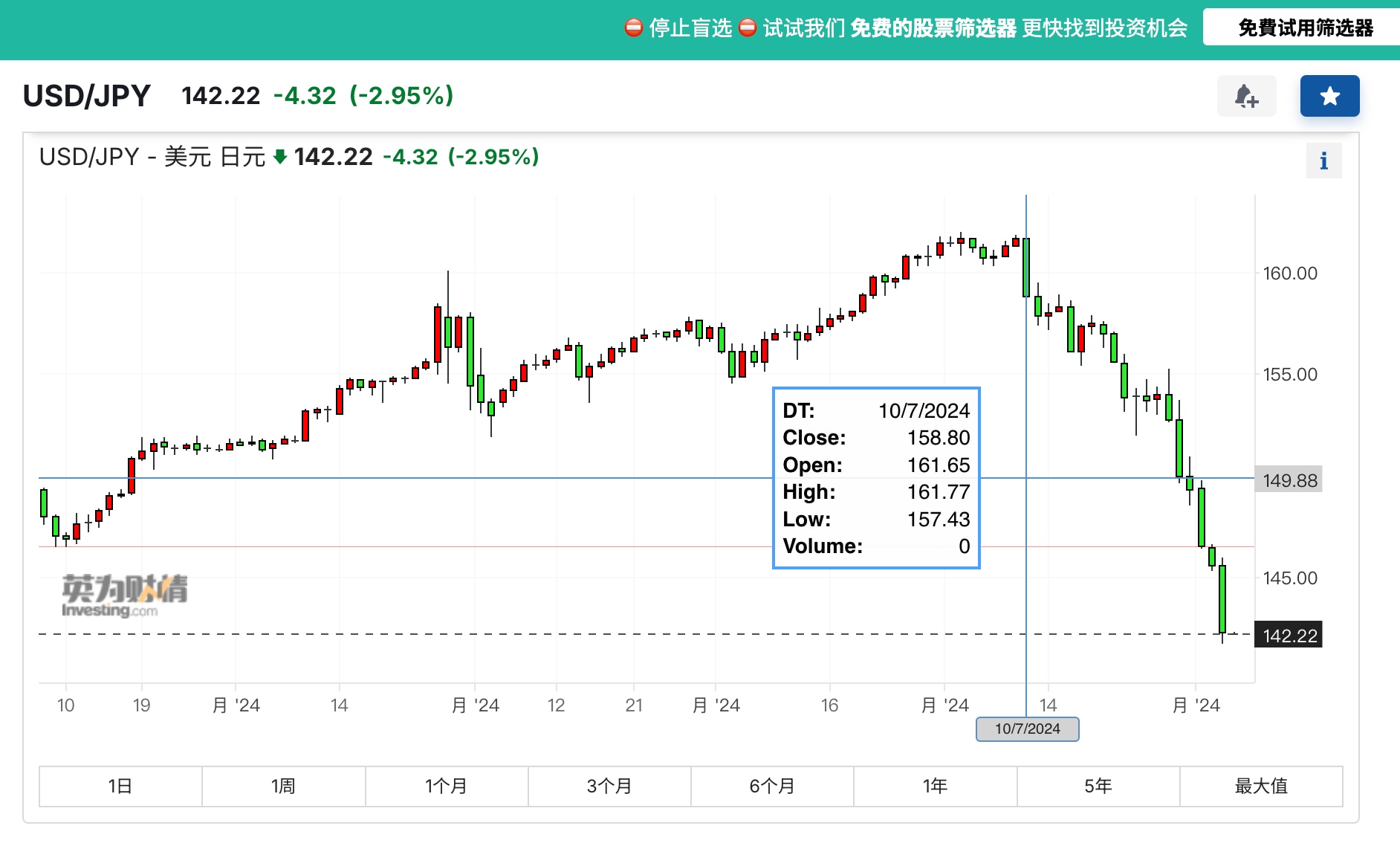Click the USD/JPY page title

pos(87,96)
